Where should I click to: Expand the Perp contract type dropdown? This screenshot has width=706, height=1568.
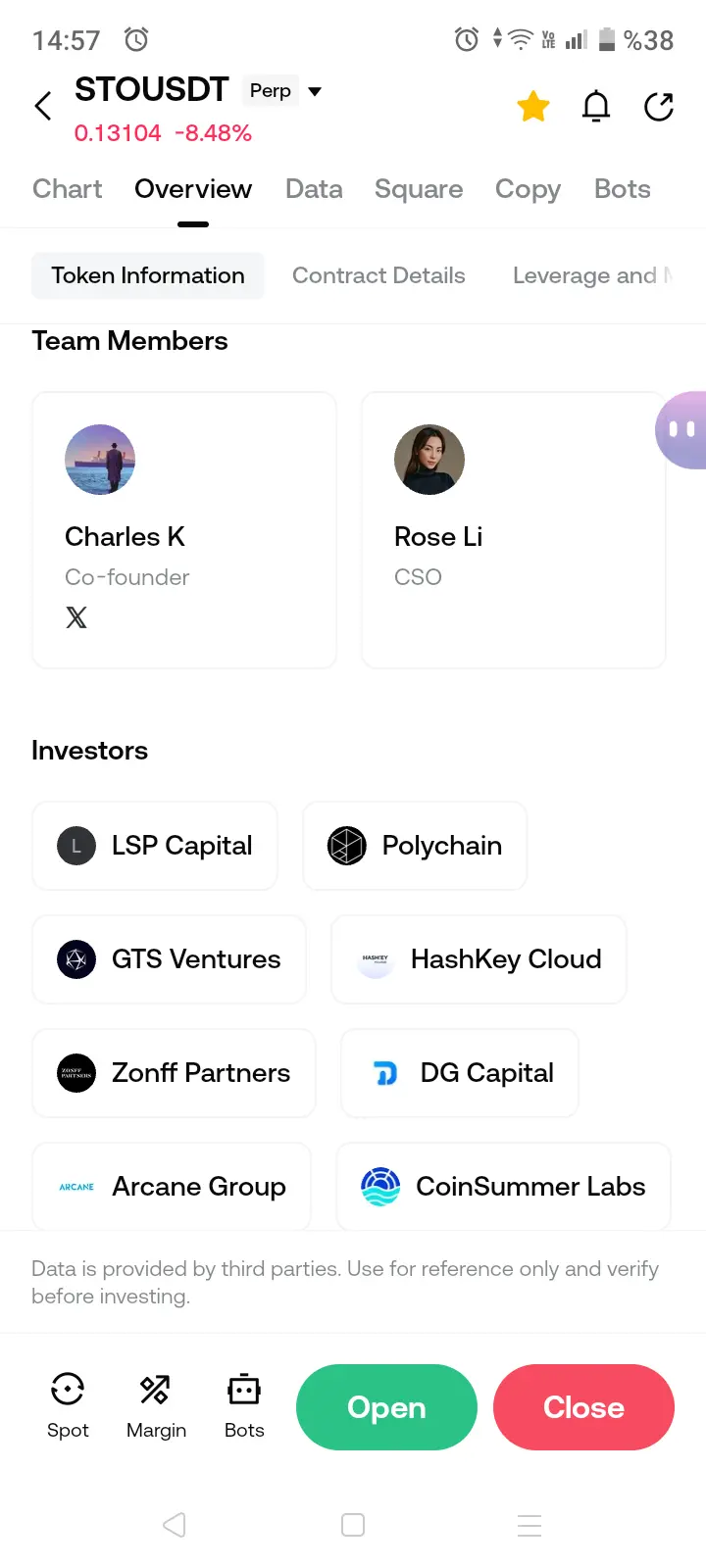click(x=315, y=91)
